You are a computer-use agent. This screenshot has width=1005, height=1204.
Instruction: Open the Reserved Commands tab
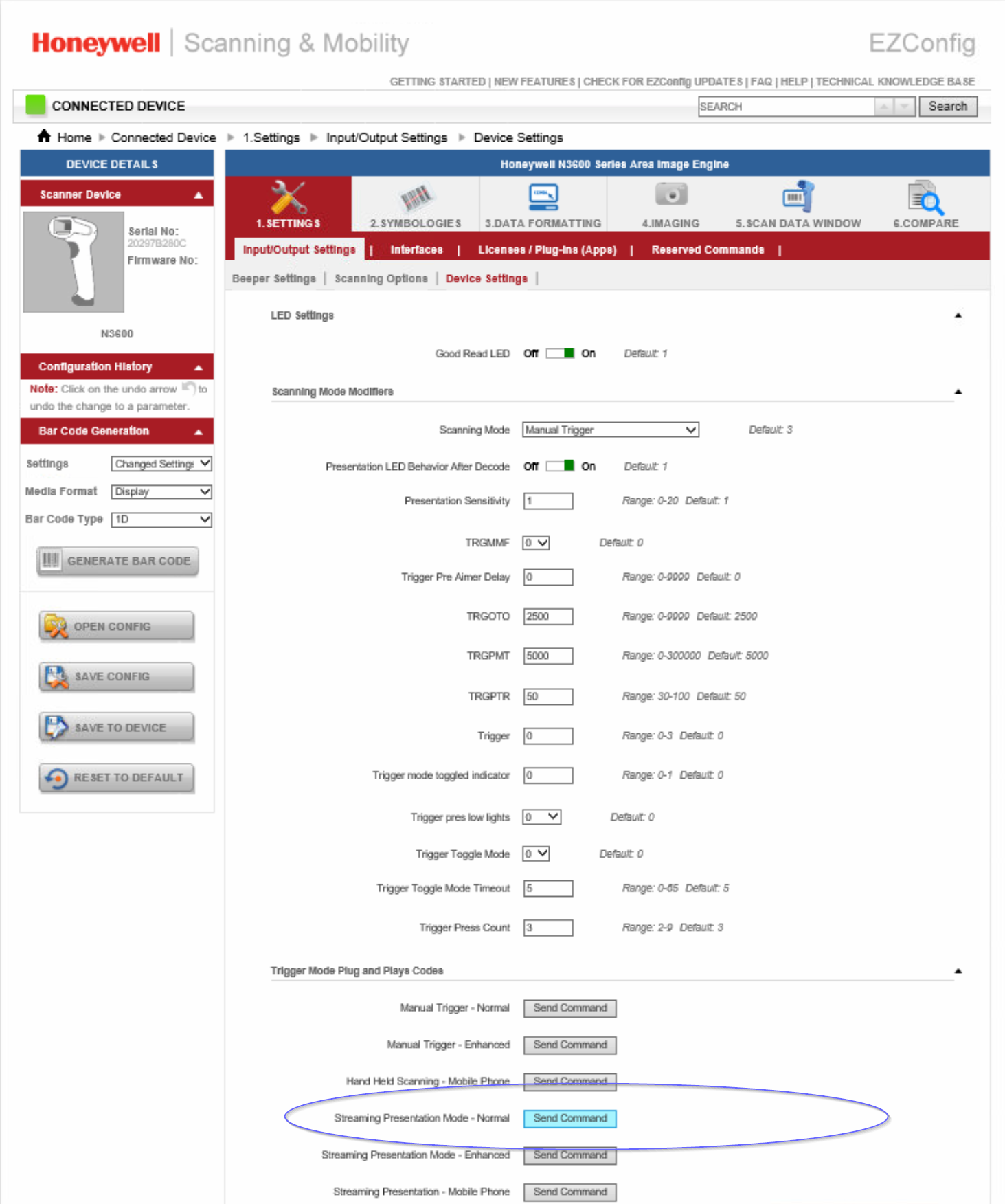click(x=708, y=249)
